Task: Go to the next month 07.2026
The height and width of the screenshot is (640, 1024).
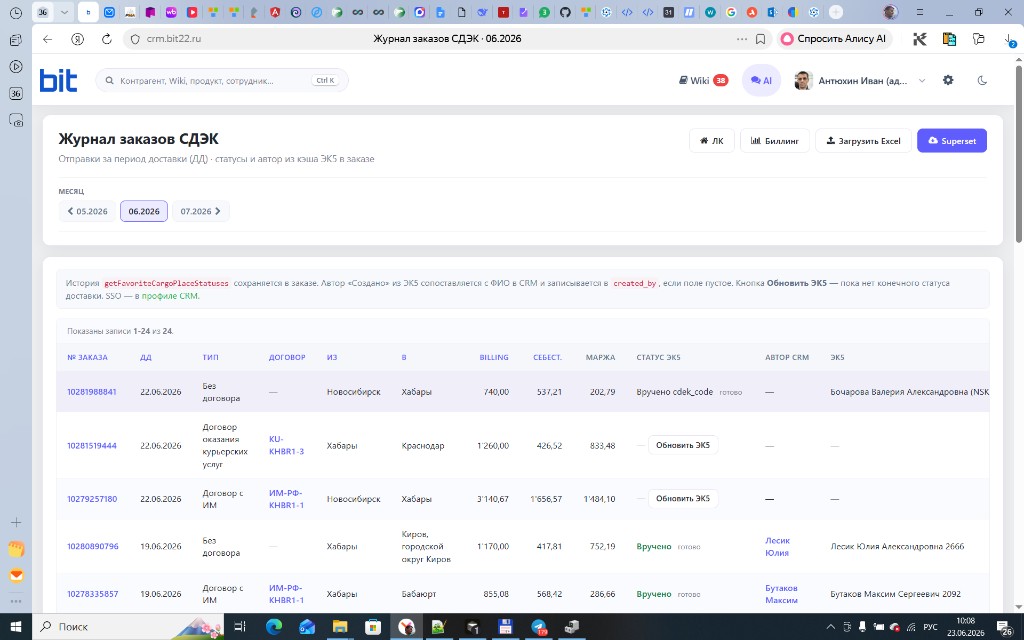Action: pos(200,211)
